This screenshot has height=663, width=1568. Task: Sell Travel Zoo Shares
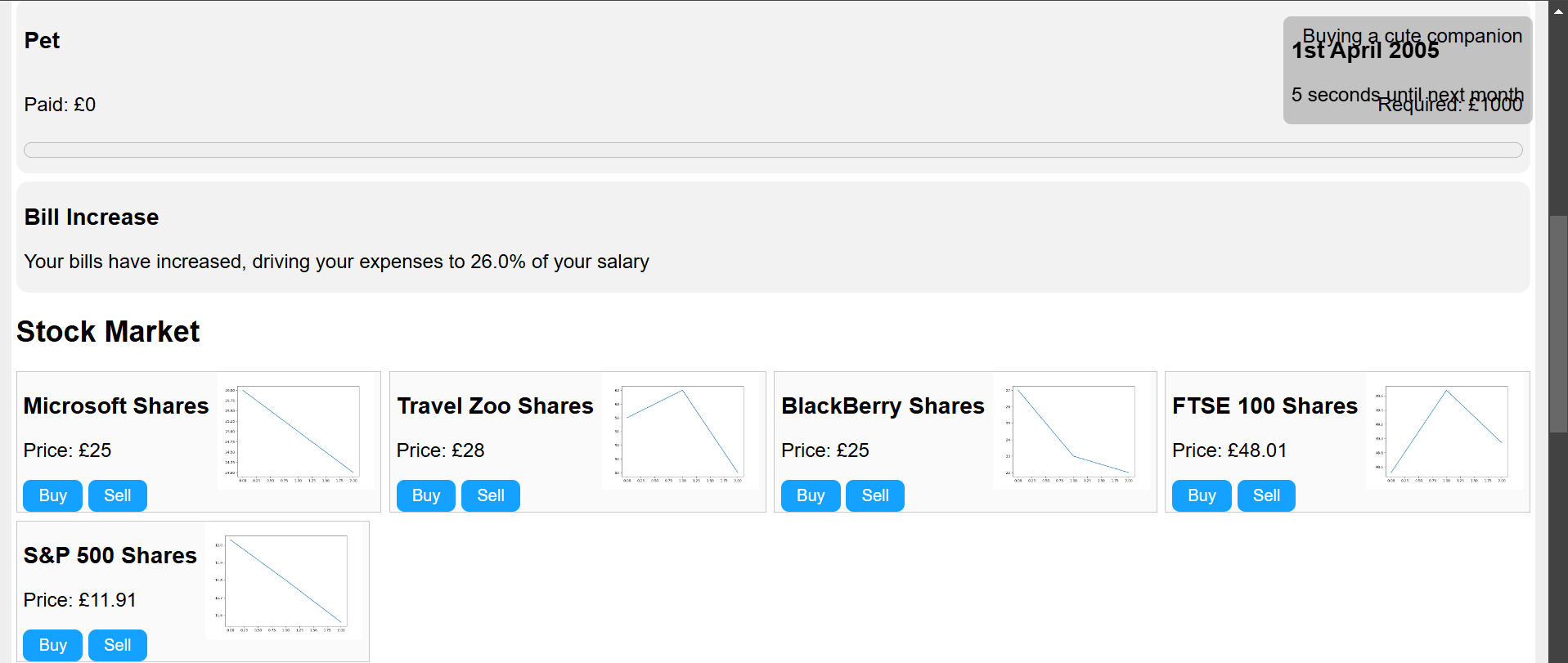tap(490, 495)
